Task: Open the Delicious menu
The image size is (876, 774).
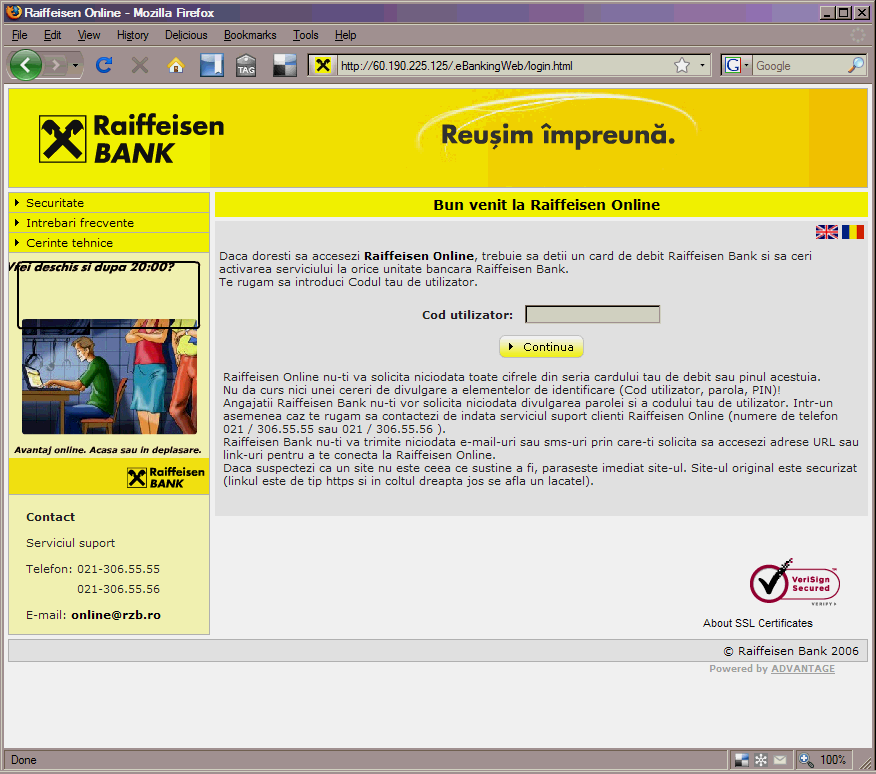Action: point(186,35)
